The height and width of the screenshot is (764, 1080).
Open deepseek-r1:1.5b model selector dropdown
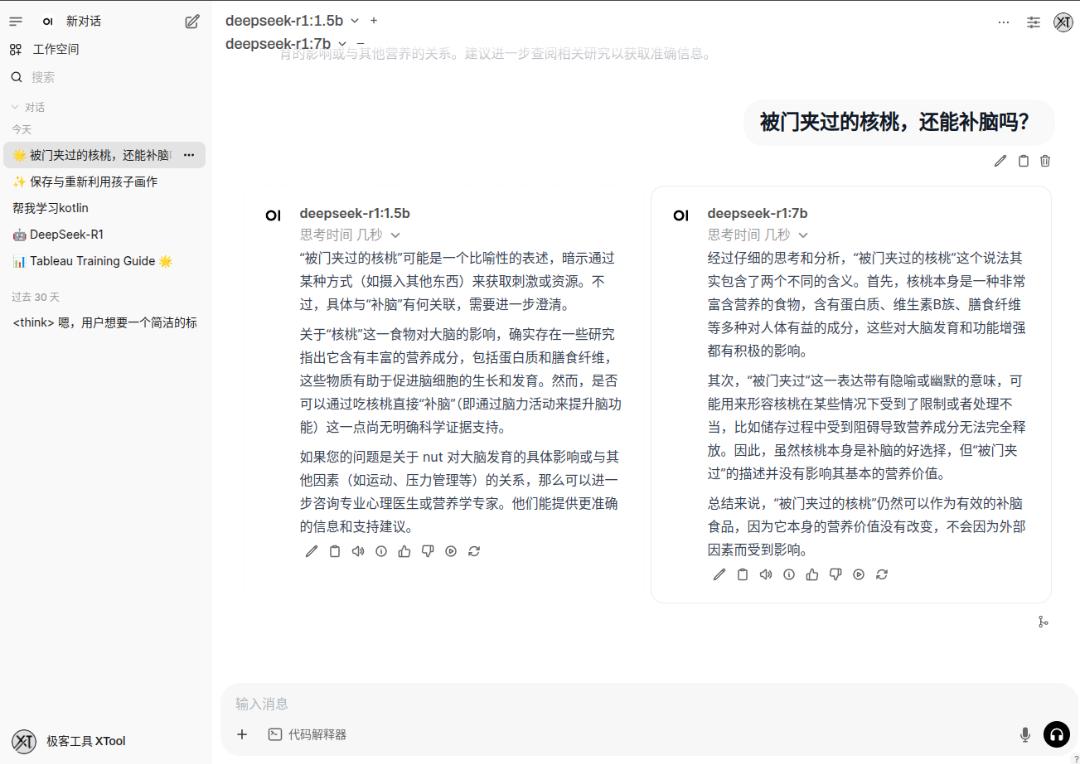click(x=292, y=21)
